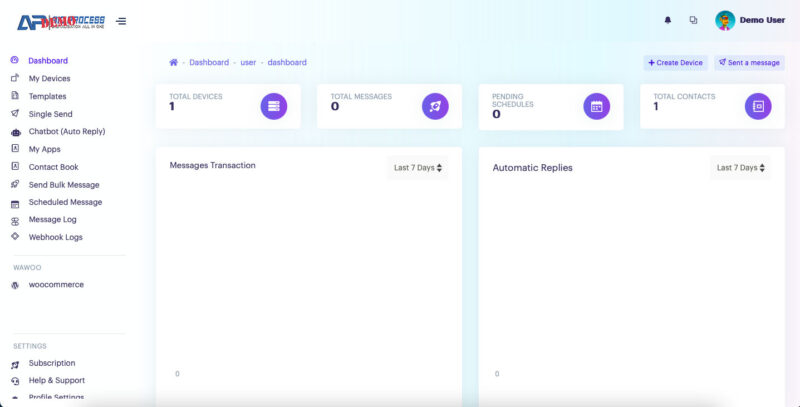Go to Chatbot (Auto Reply) page
Image resolution: width=800 pixels, height=407 pixels.
coord(66,131)
